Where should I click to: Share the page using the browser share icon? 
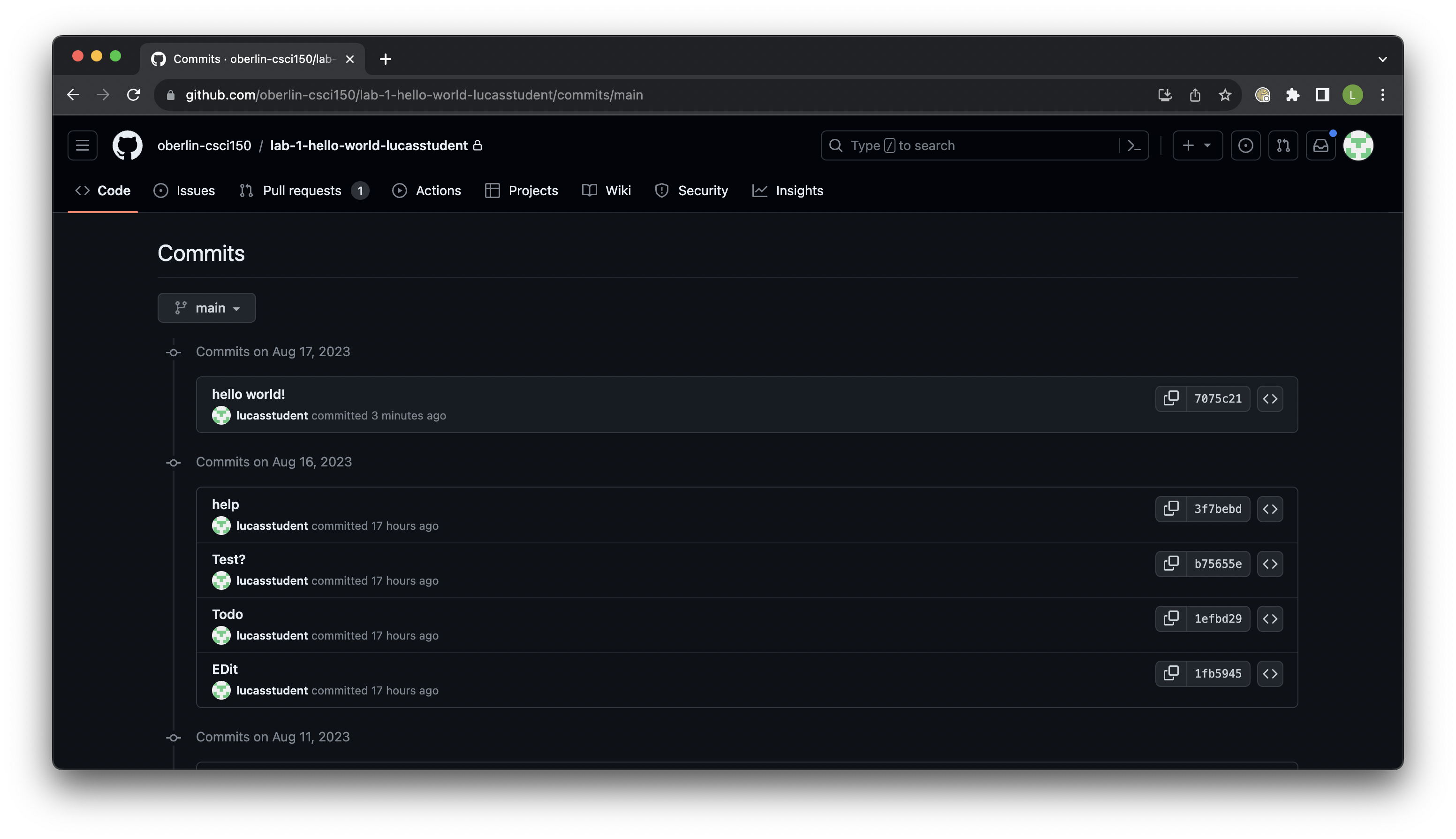point(1195,94)
